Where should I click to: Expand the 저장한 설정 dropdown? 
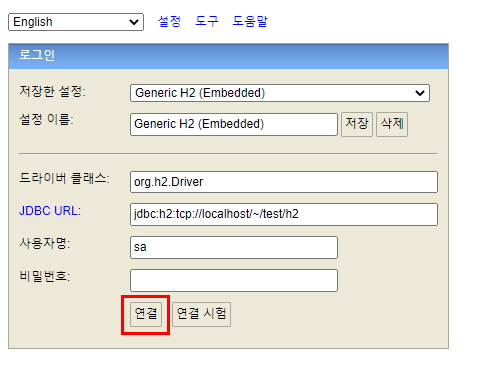(280, 93)
